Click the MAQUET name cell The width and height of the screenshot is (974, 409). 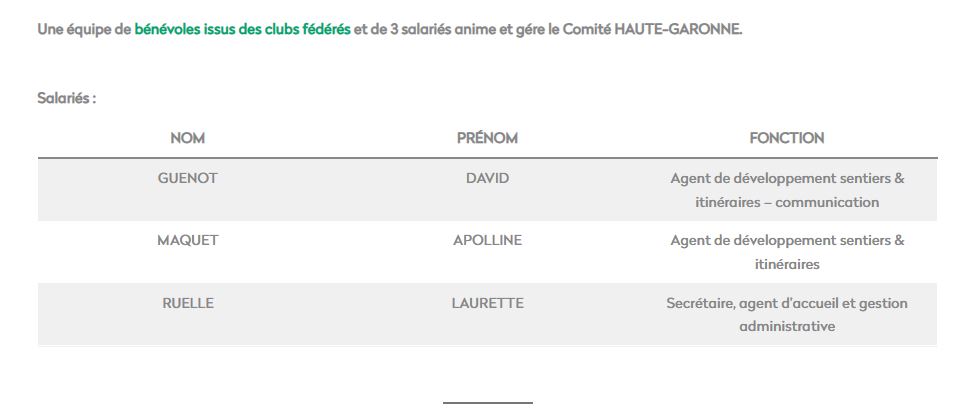coord(188,241)
